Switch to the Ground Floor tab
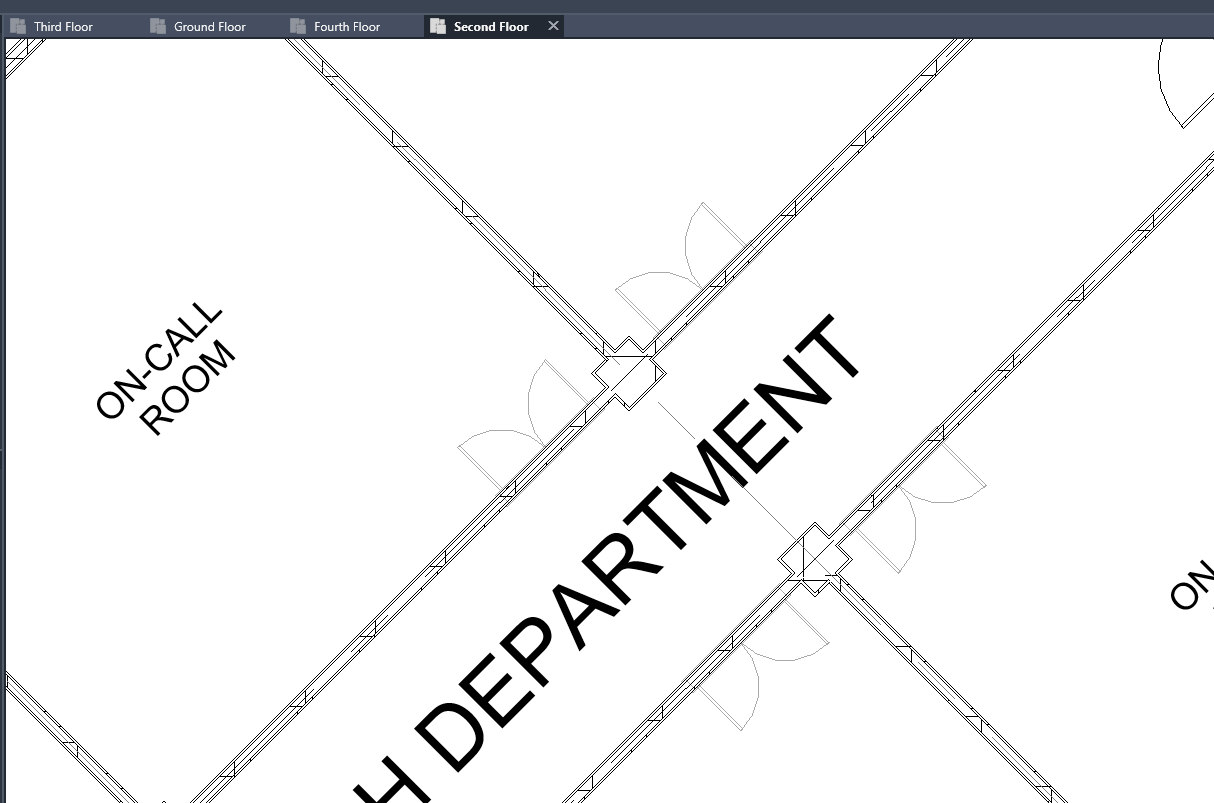The width and height of the screenshot is (1214, 803). [x=205, y=25]
